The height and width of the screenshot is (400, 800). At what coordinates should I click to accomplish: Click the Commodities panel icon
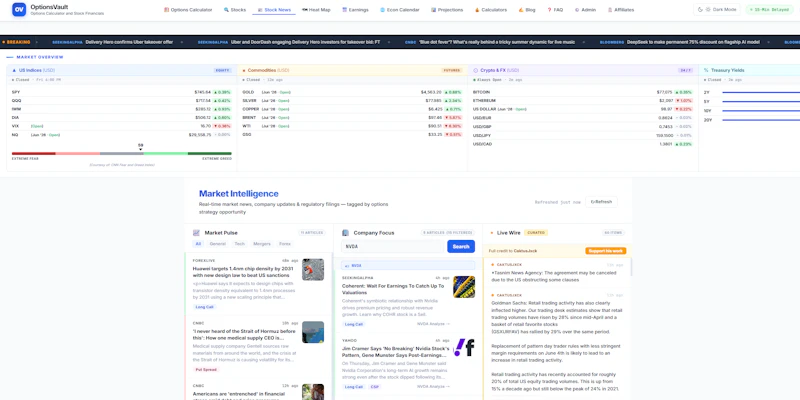click(244, 70)
